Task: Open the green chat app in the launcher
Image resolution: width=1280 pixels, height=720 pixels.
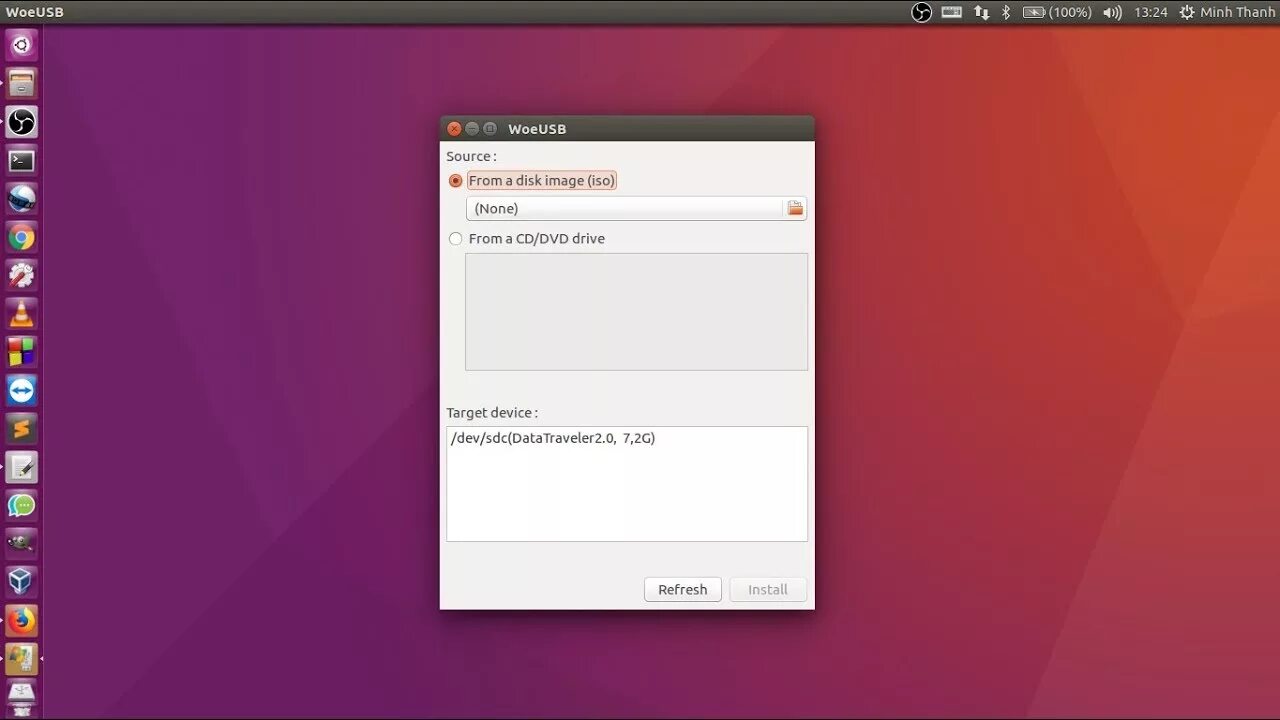Action: point(21,506)
